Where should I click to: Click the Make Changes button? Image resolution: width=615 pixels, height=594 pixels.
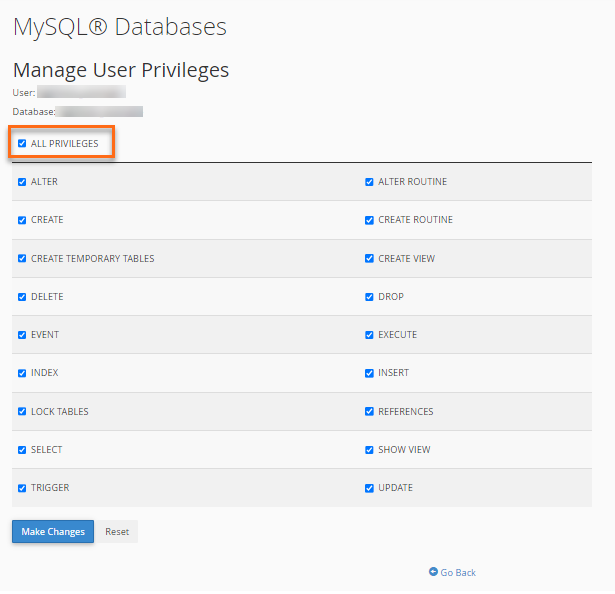tap(53, 532)
